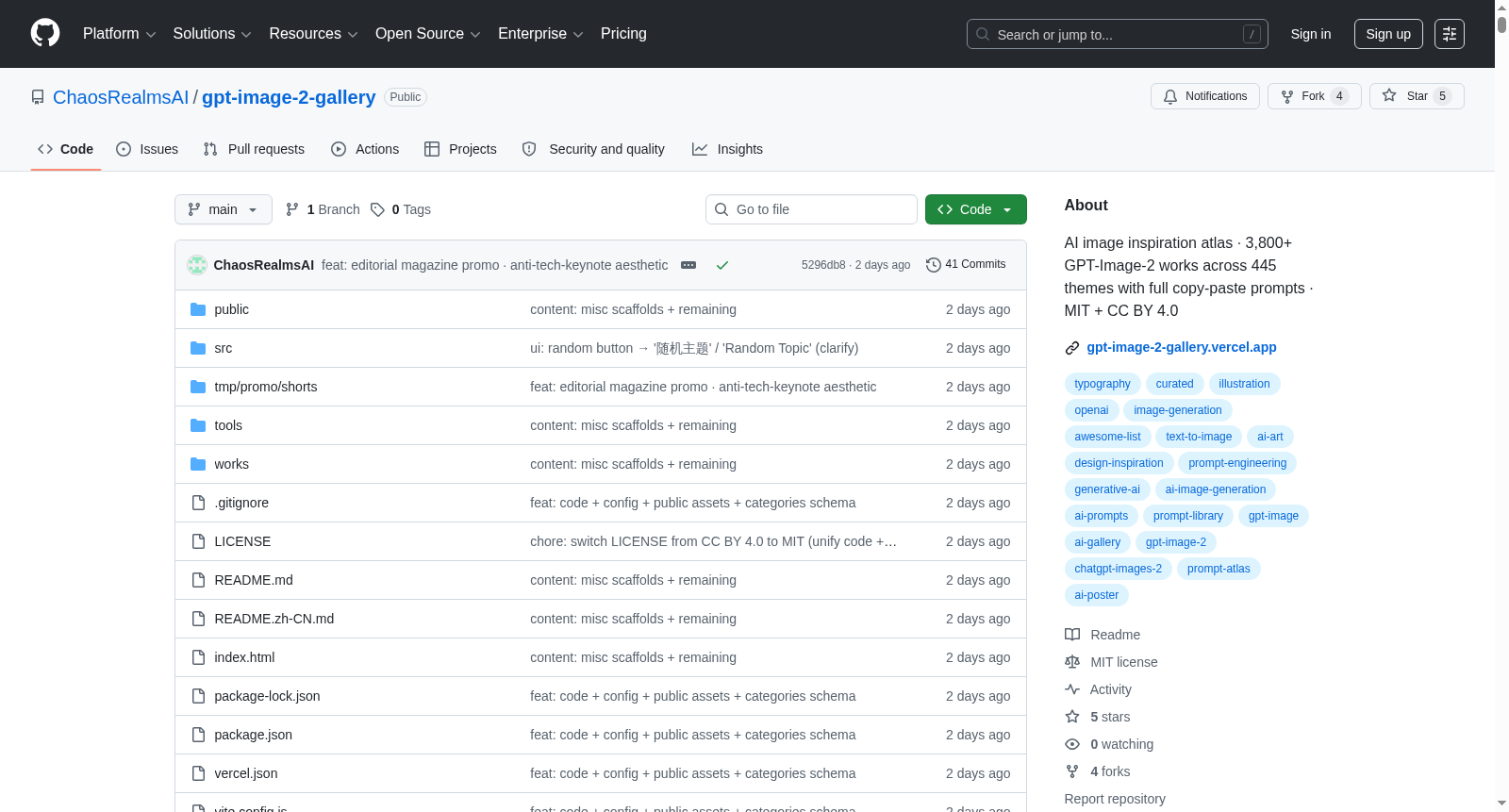Click the ChaosRealmsAI avatar image

pos(197,265)
